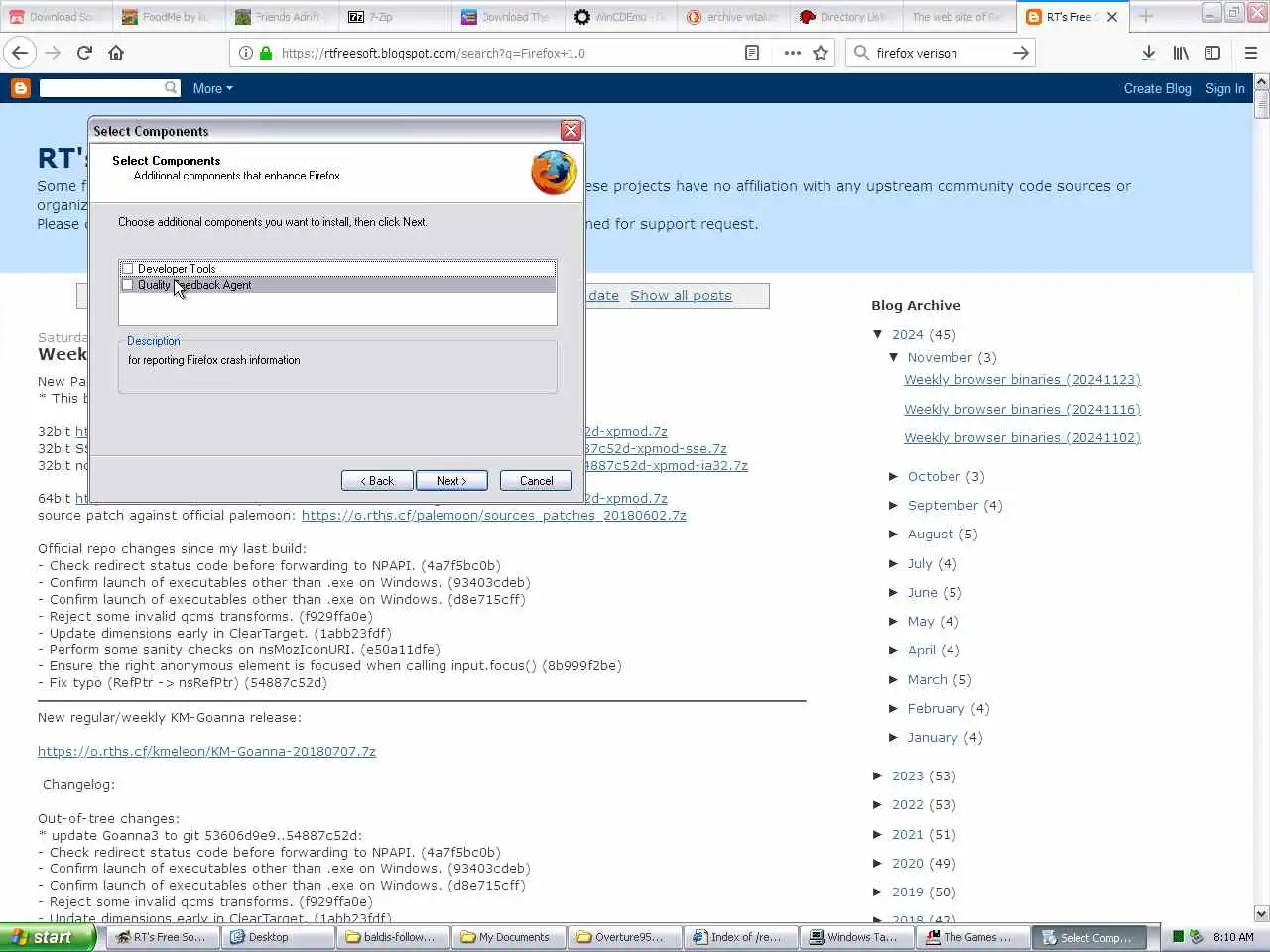
Task: Click the Firefox logo in the installer dialog
Action: tap(554, 172)
